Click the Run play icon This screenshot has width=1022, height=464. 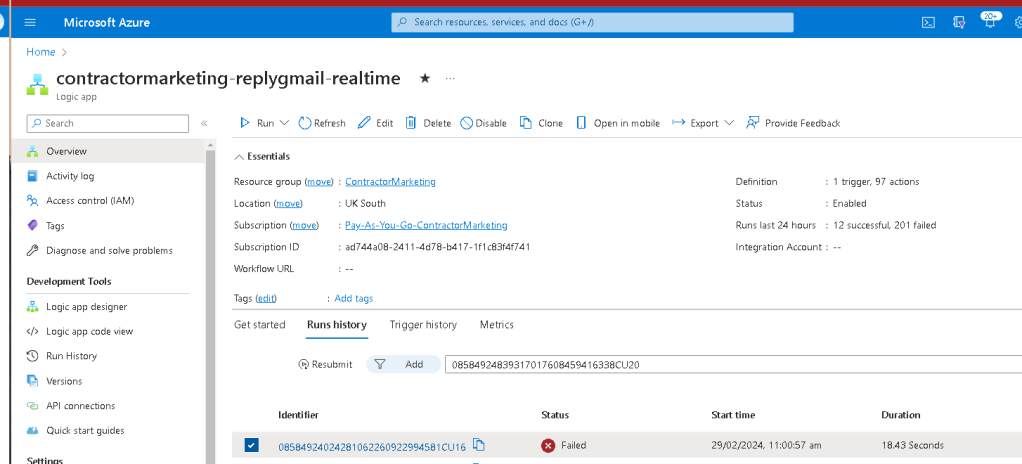coord(245,123)
